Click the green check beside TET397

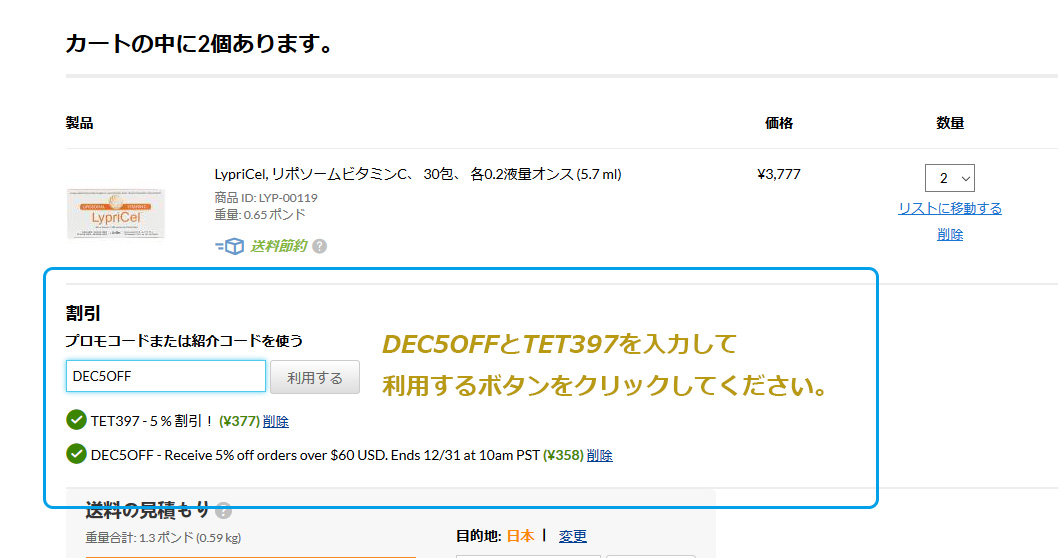[76, 420]
